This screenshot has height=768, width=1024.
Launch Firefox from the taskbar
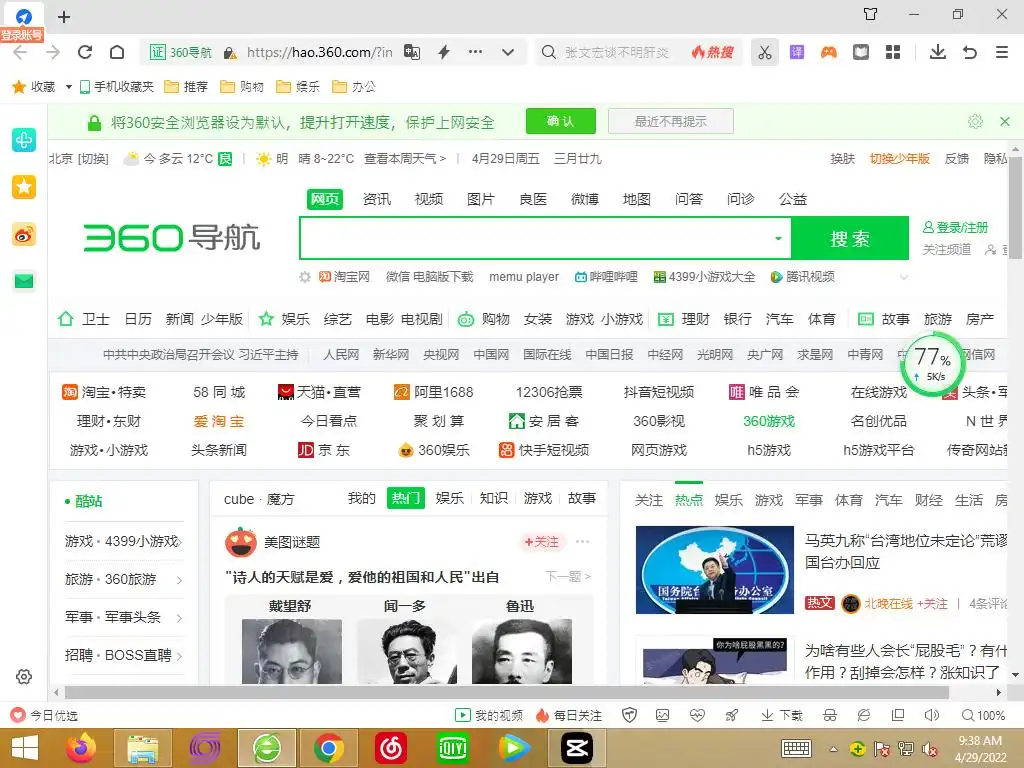[x=82, y=748]
